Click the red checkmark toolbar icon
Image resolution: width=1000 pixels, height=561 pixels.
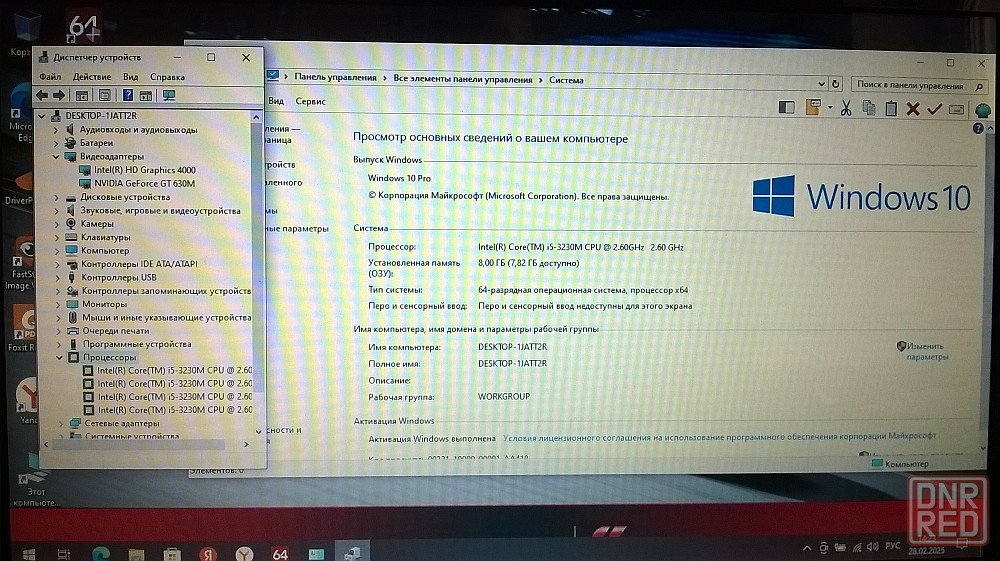934,109
